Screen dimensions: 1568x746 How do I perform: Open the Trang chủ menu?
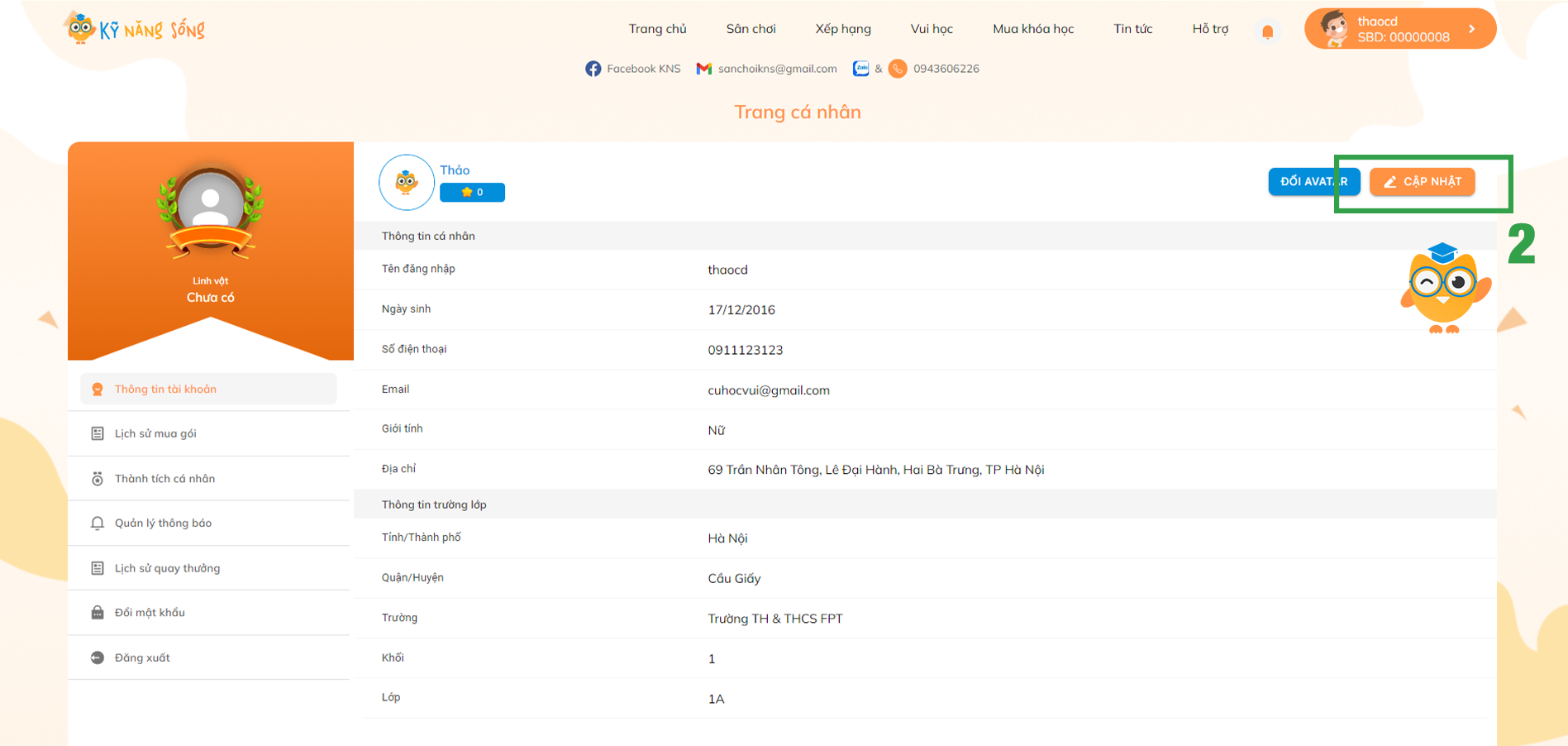pyautogui.click(x=657, y=29)
